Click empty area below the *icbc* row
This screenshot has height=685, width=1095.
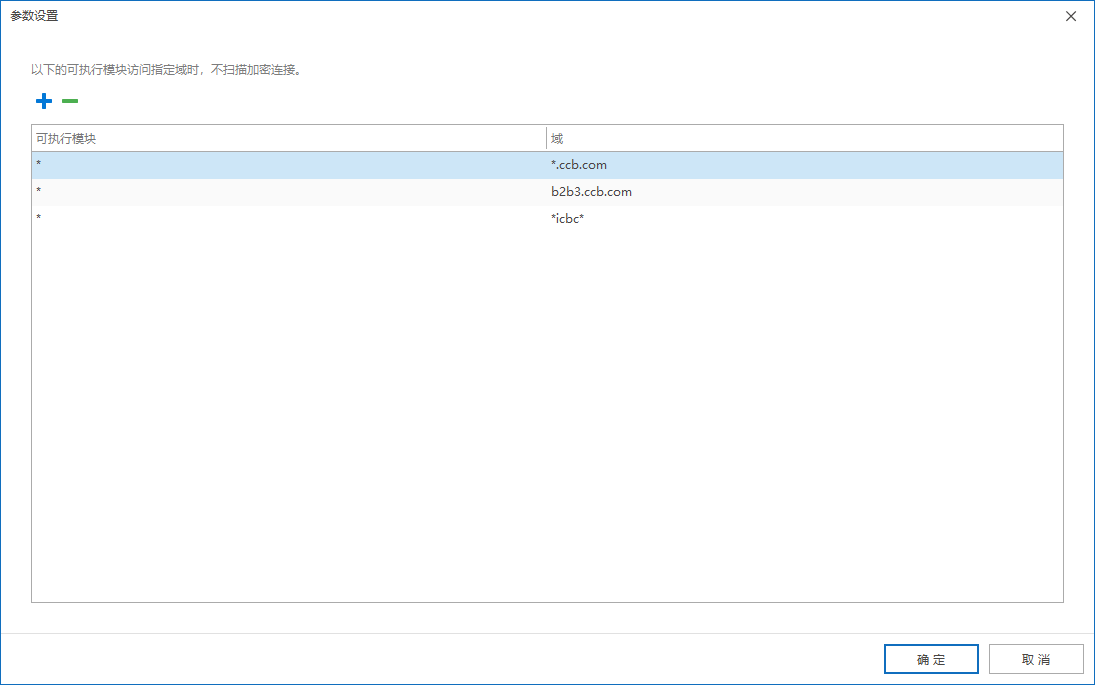tap(546, 400)
